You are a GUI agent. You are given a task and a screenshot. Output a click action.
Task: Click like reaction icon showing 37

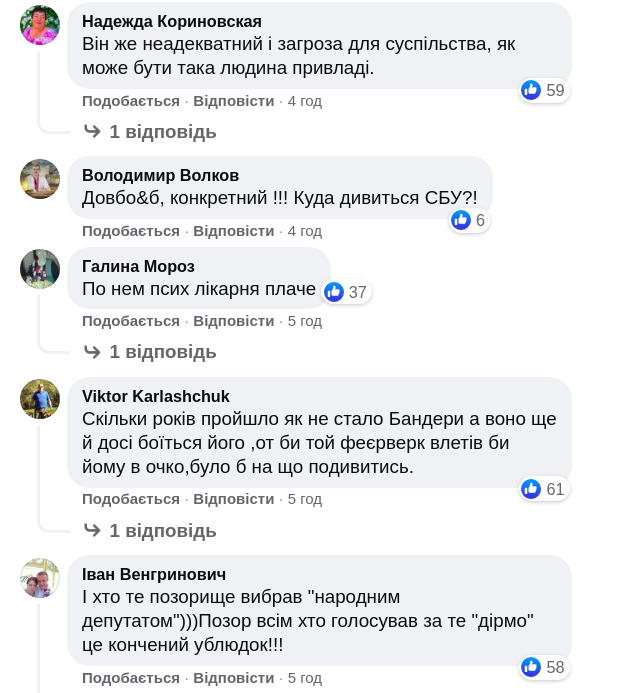point(334,292)
